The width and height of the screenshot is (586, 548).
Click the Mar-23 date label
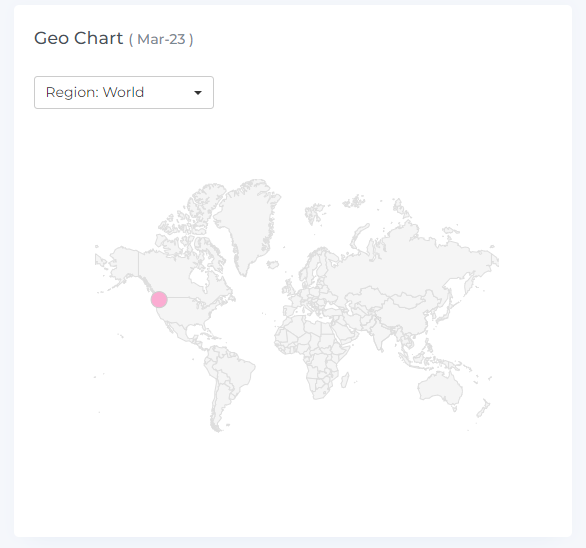point(161,39)
